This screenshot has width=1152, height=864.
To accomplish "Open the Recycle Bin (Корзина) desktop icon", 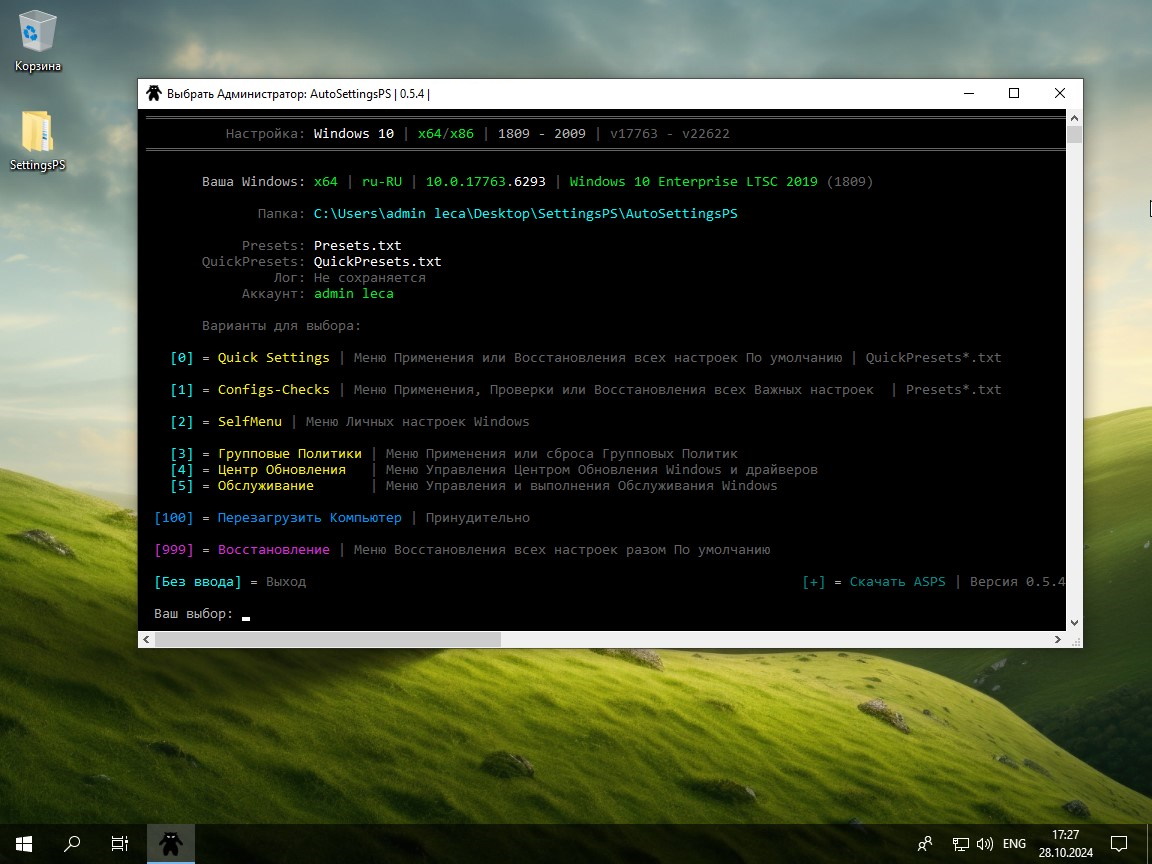I will pyautogui.click(x=37, y=41).
